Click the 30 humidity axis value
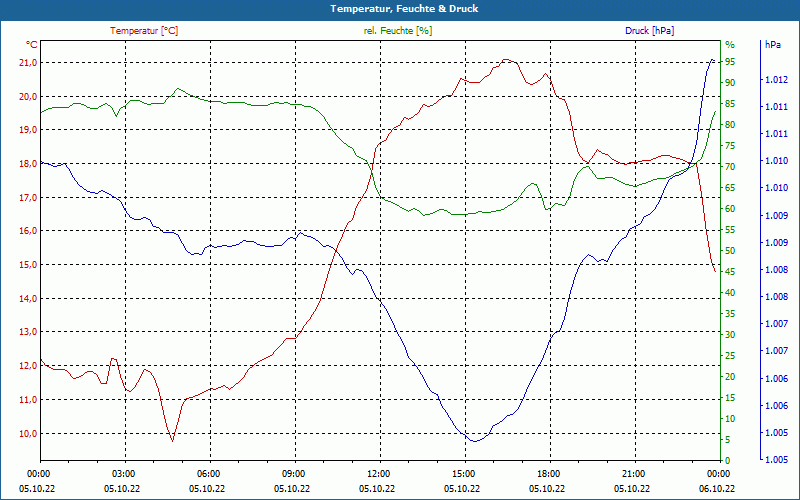This screenshot has height=500, width=800. point(730,335)
